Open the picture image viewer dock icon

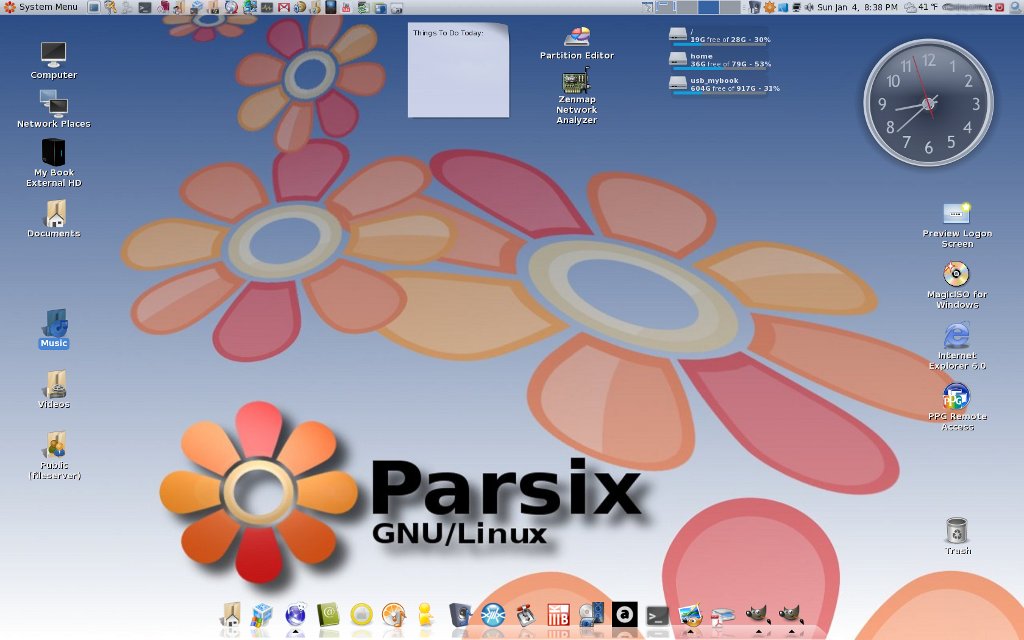click(690, 615)
